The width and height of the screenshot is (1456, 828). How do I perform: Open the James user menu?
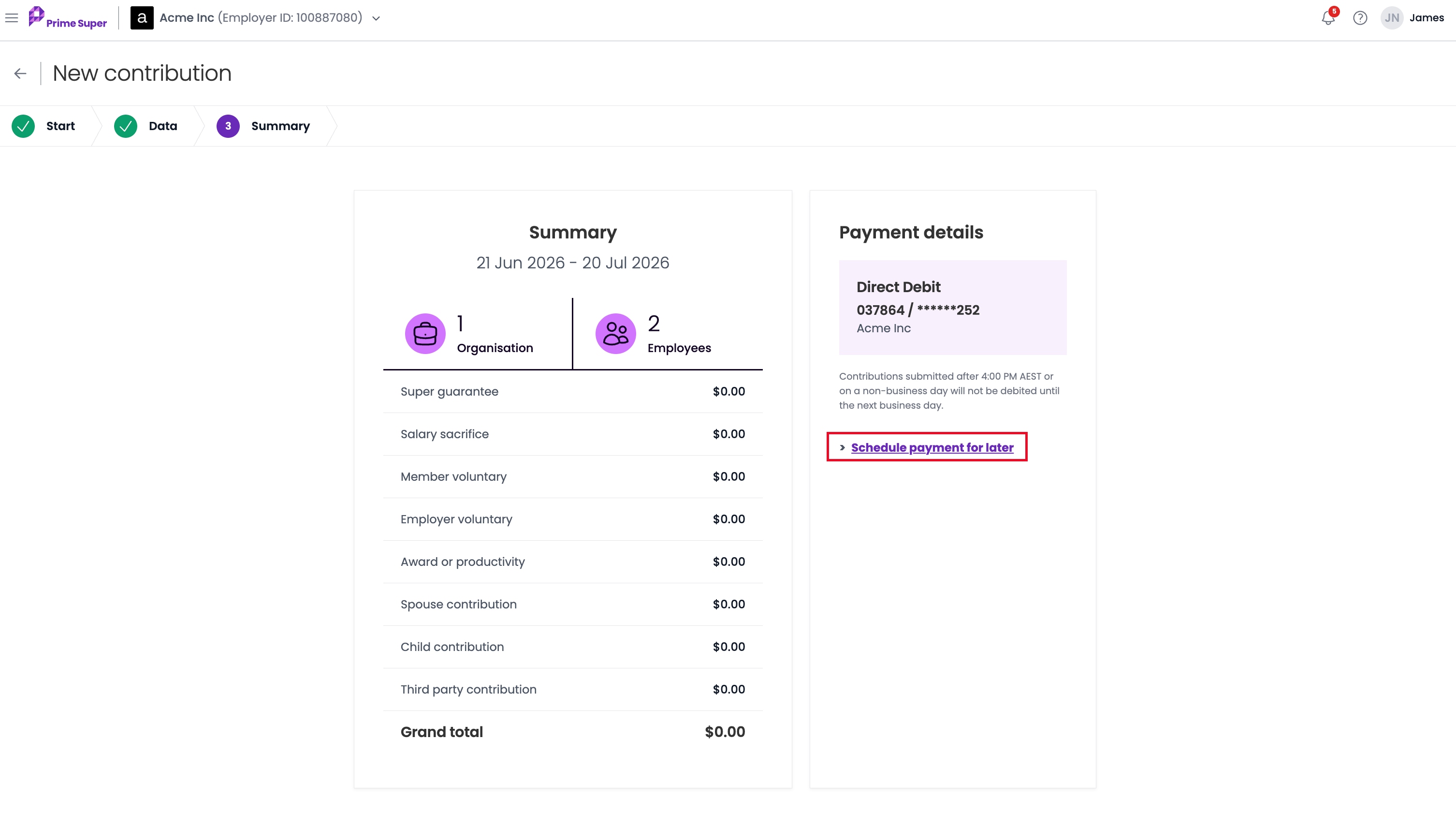click(1427, 17)
